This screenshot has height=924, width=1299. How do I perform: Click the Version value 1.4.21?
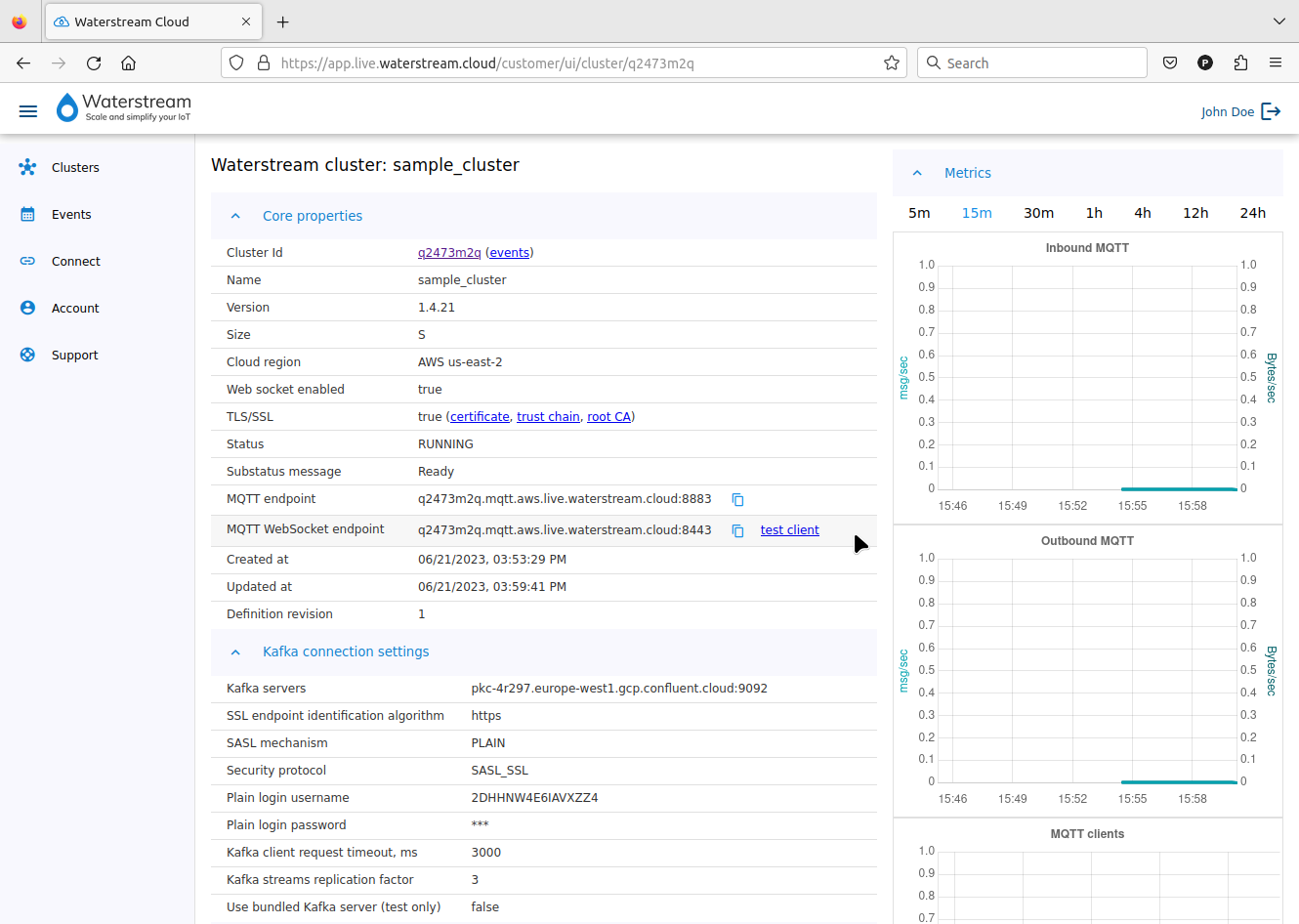pos(437,307)
